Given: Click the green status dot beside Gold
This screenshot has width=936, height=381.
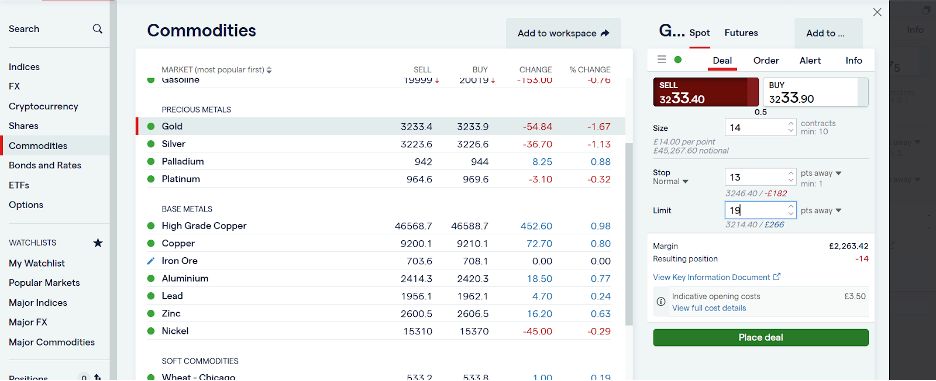Looking at the screenshot, I should coord(150,127).
